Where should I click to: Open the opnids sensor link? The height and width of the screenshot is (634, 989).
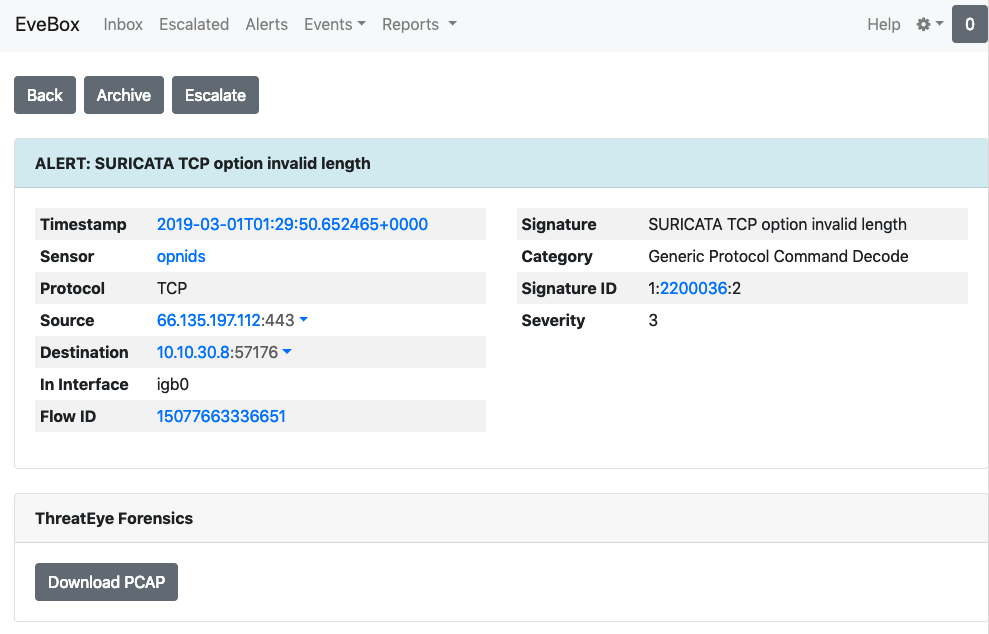(181, 257)
